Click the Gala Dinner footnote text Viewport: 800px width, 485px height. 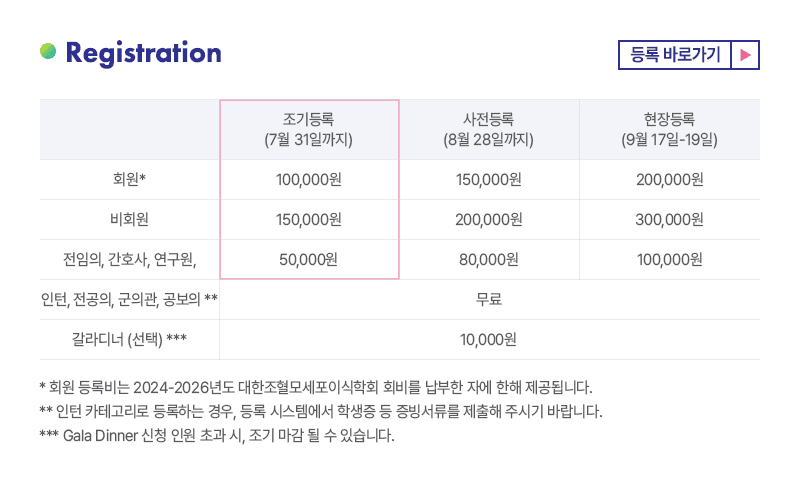217,437
